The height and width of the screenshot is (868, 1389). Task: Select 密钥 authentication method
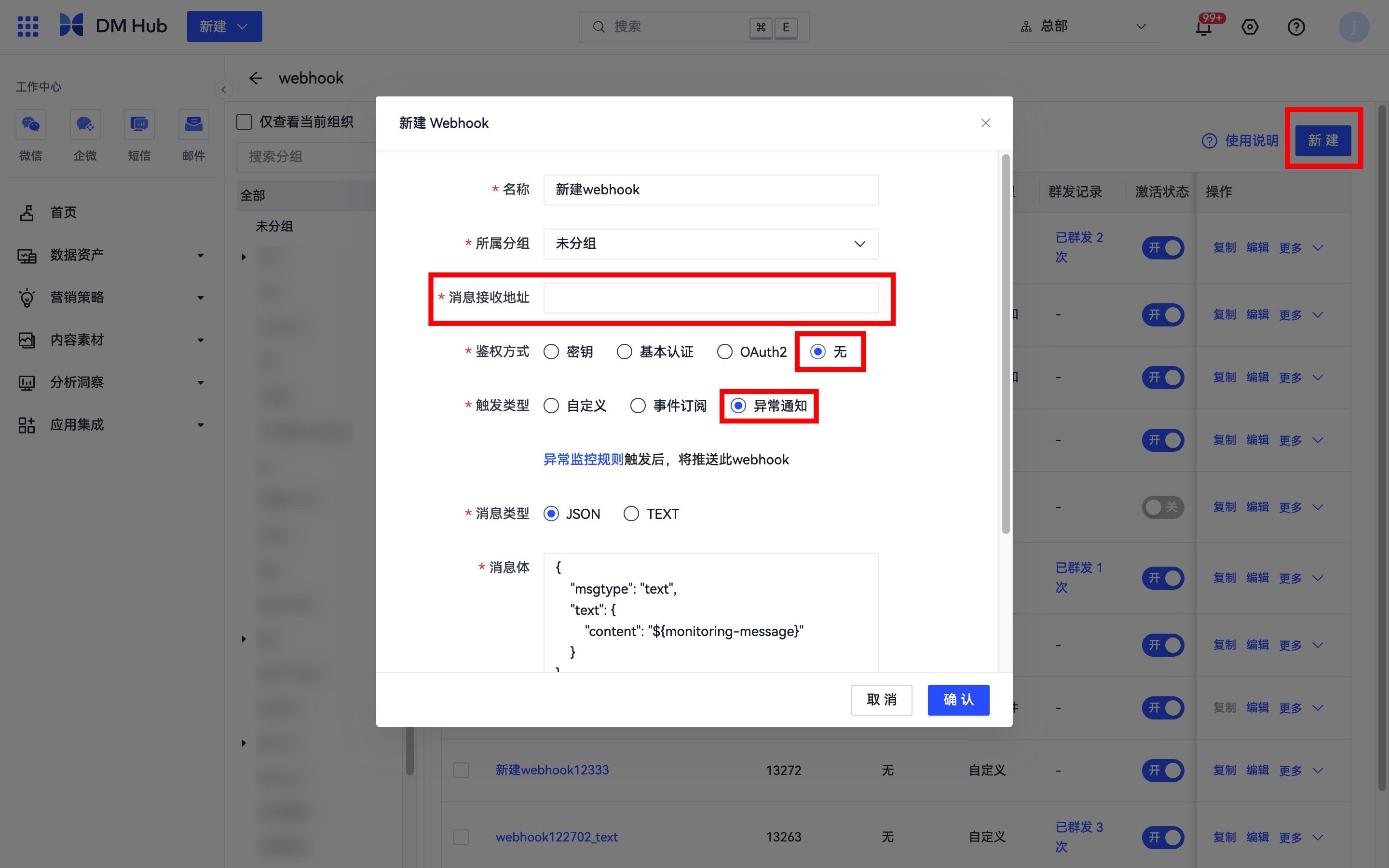click(551, 352)
